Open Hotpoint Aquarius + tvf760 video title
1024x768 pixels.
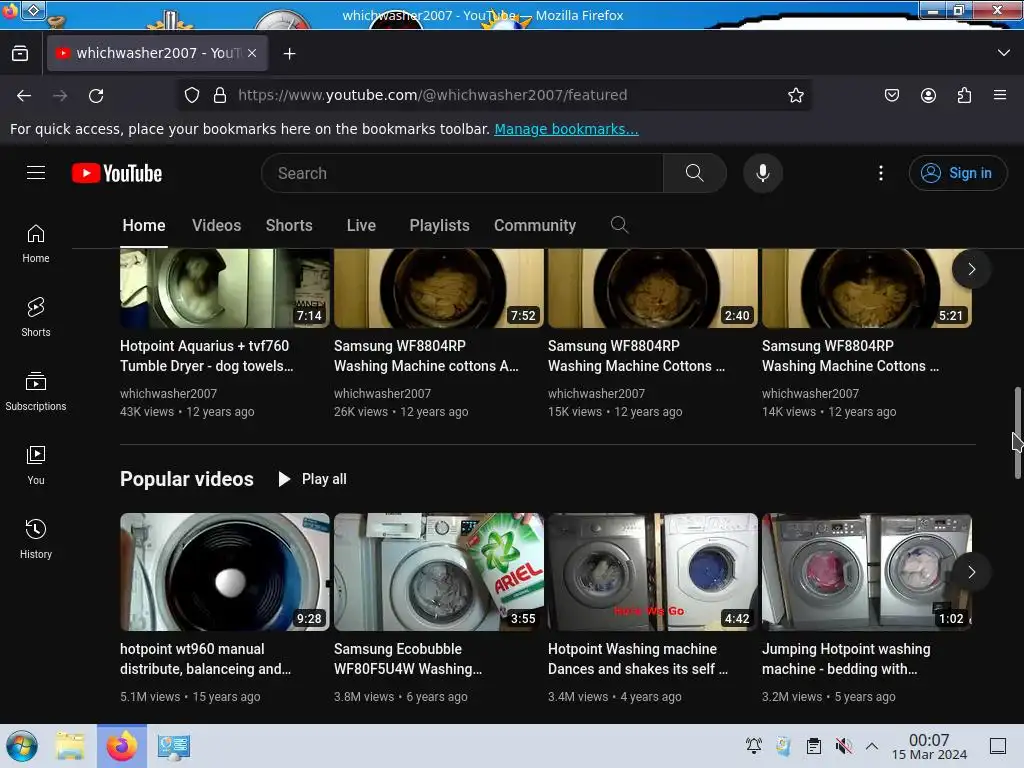coord(207,356)
